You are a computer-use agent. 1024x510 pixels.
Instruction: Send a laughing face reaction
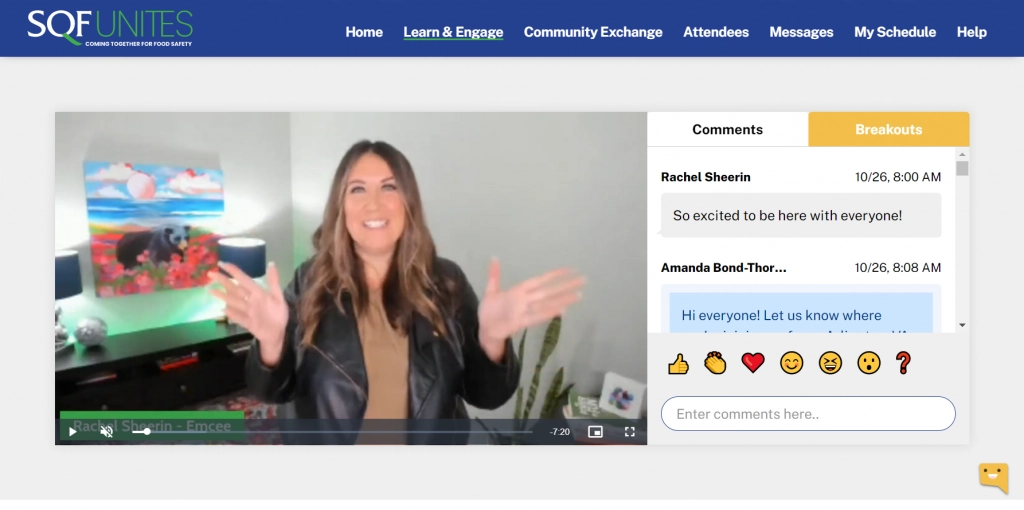coord(830,363)
